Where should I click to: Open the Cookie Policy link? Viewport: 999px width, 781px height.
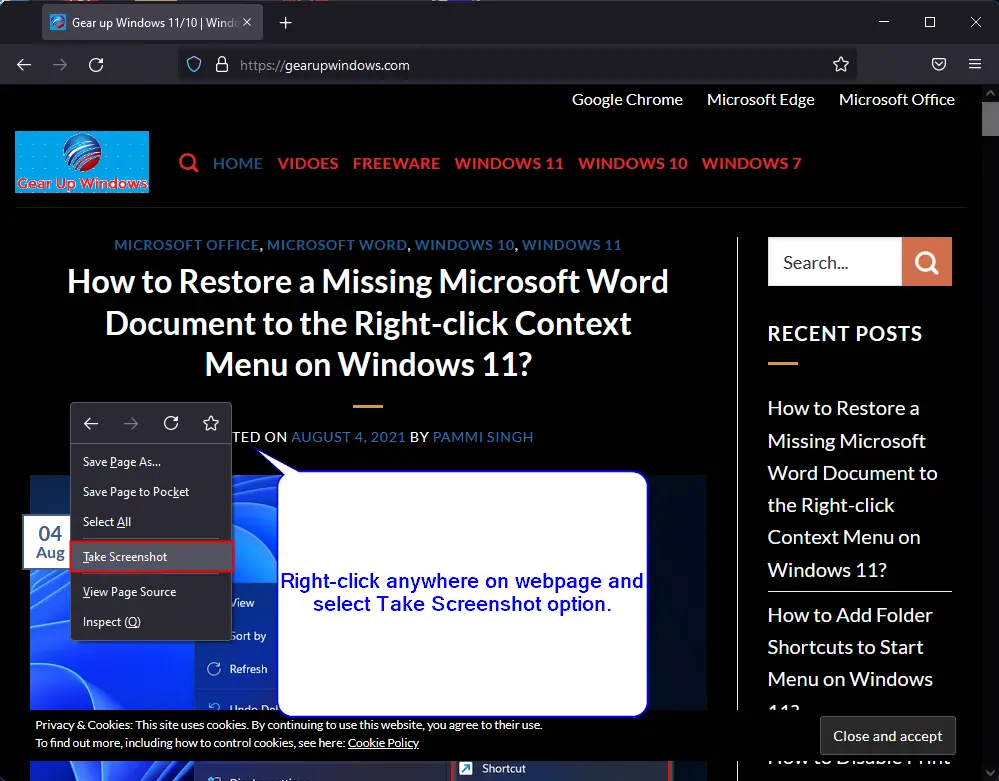383,743
